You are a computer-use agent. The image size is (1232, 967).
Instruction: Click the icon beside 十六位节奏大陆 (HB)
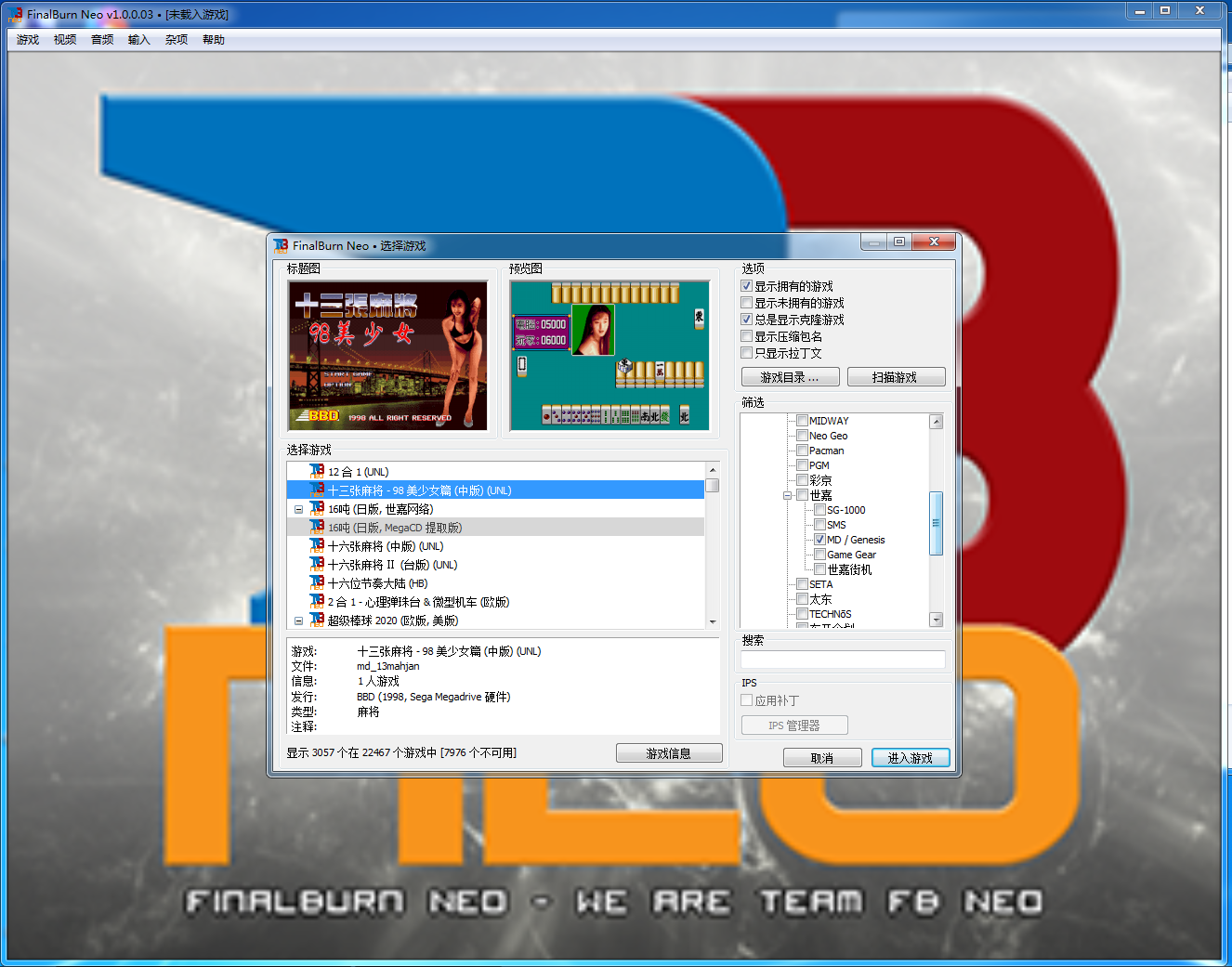click(317, 582)
